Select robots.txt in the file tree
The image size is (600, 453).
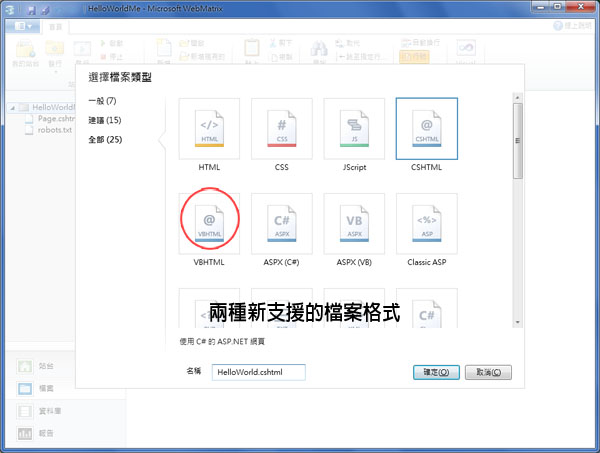[49, 130]
